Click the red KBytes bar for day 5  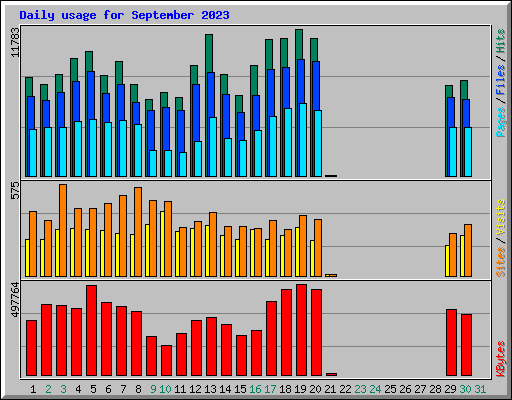pyautogui.click(x=92, y=330)
